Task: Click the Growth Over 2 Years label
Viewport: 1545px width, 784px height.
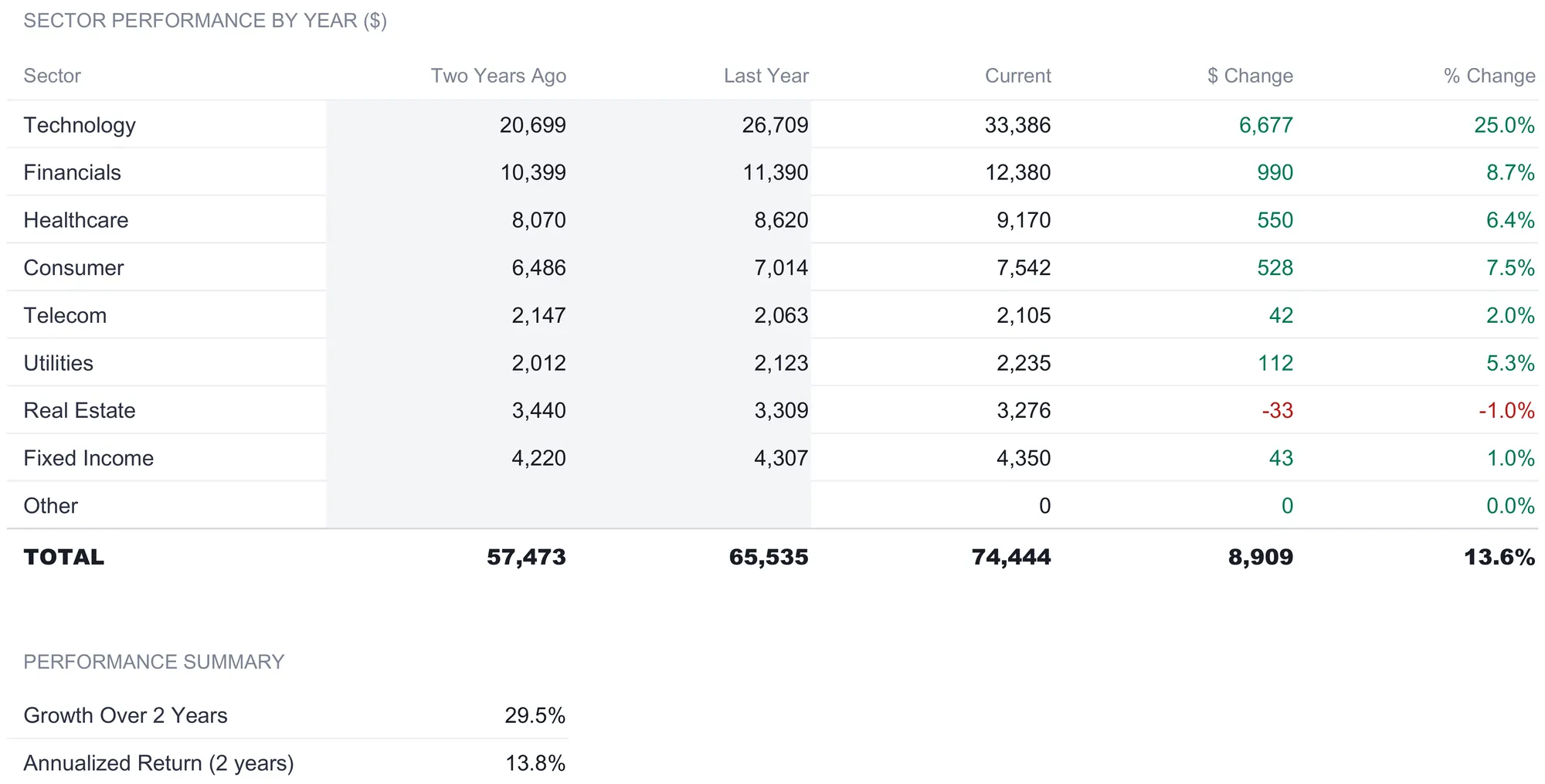Action: (x=125, y=715)
